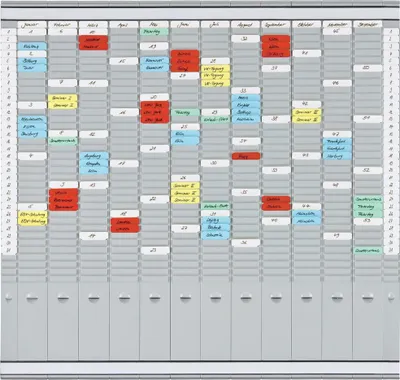The width and height of the screenshot is (400, 380).
Task: Select the März month header card
Action: click(93, 25)
